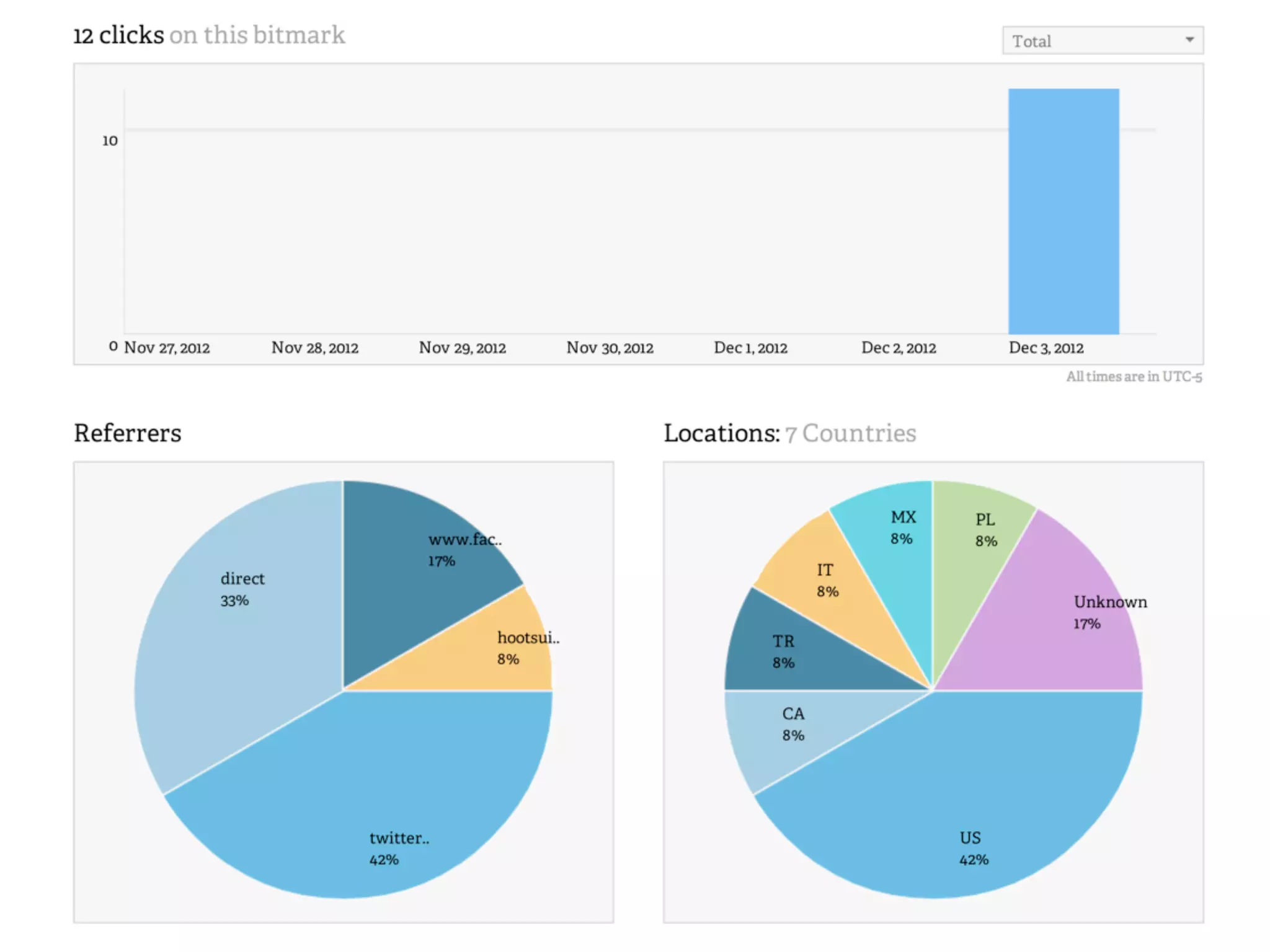Click the 12 clicks heading text
1270x952 pixels.
tap(119, 35)
